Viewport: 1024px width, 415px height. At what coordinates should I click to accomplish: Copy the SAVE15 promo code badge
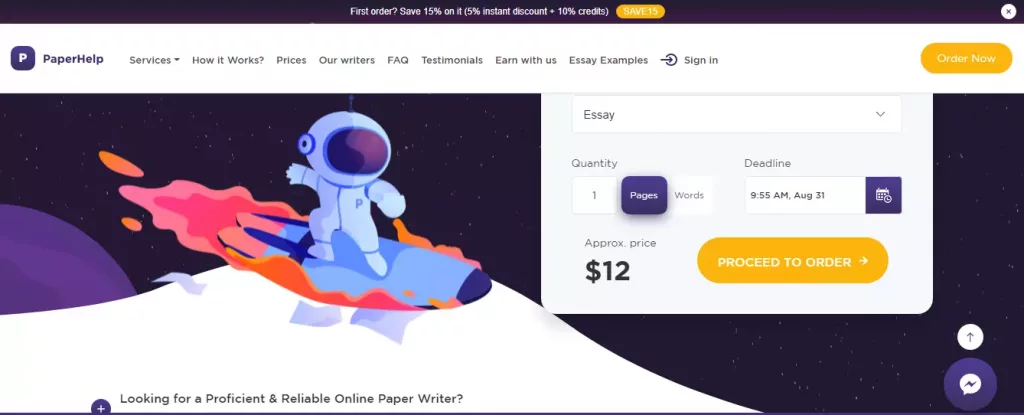(640, 11)
